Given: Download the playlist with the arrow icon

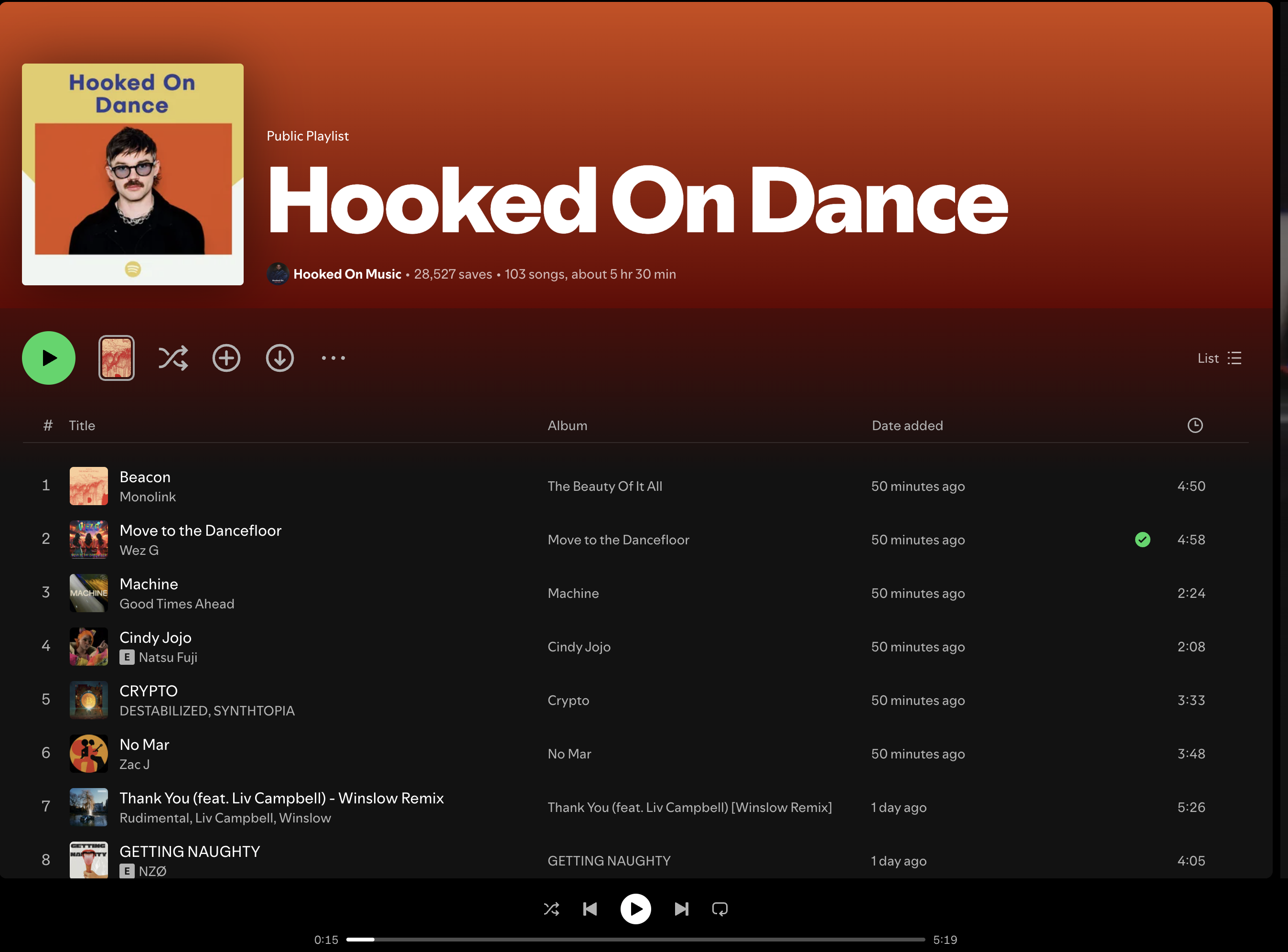Looking at the screenshot, I should (280, 358).
